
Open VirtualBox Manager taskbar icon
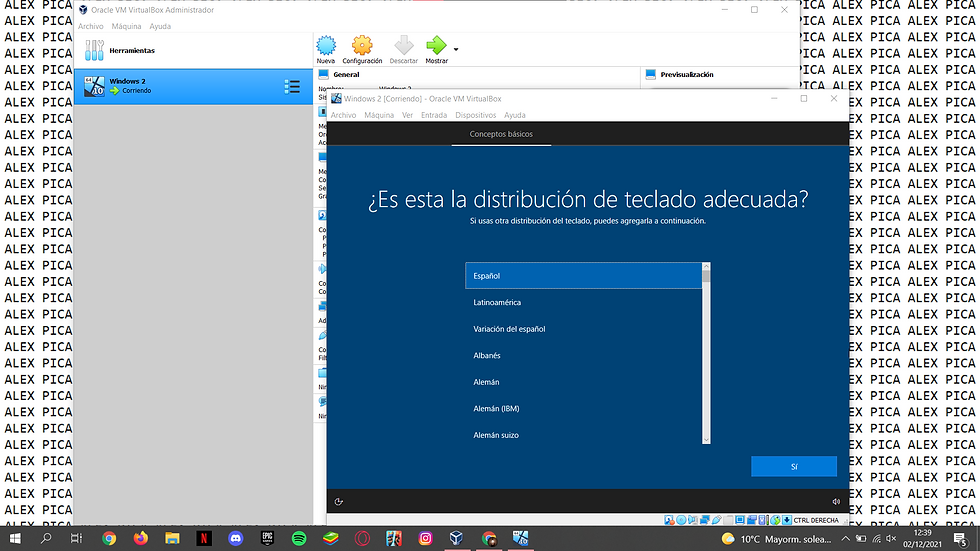[x=456, y=539]
